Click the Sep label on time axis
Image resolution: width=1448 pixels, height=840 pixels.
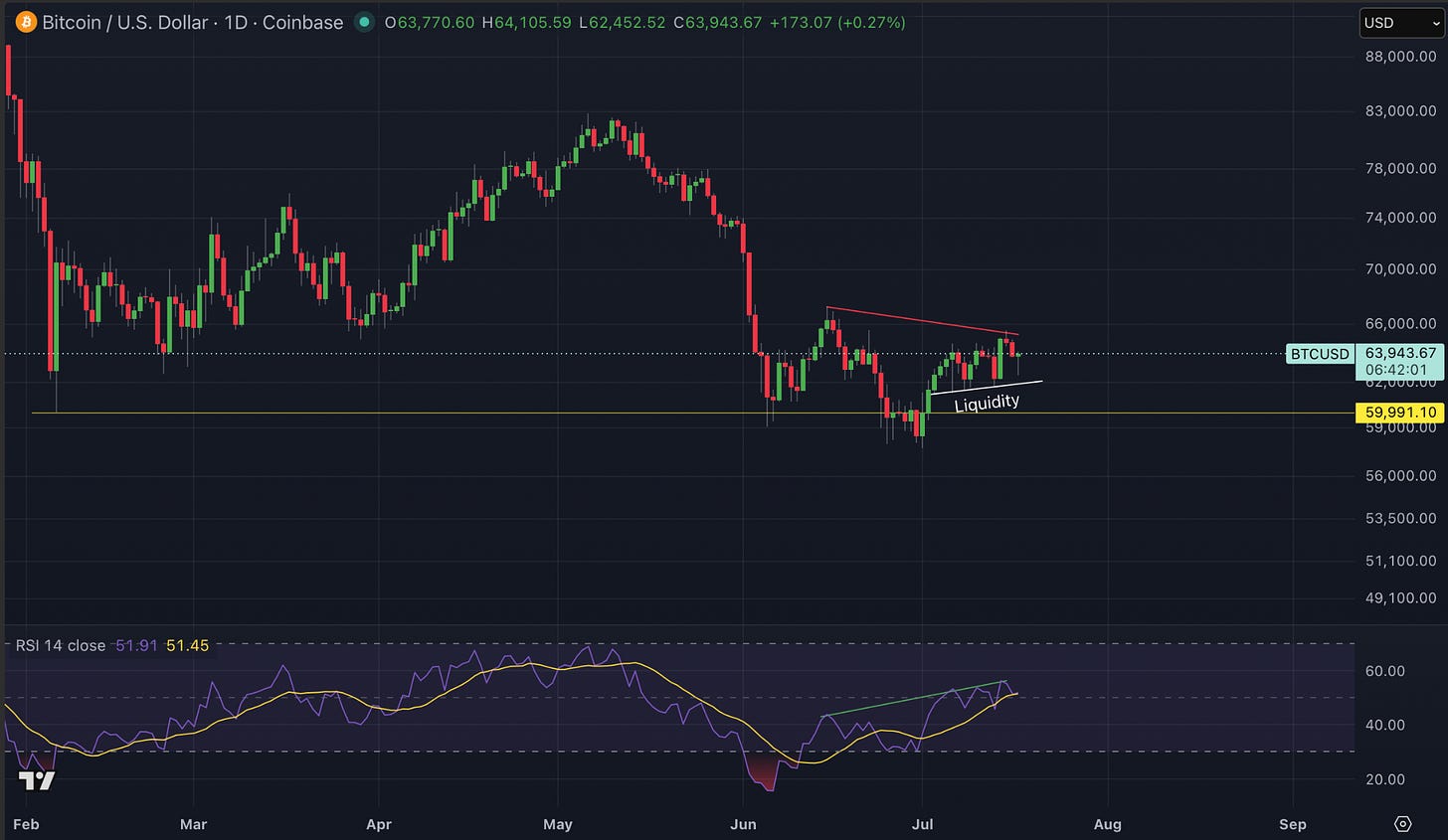click(x=1292, y=824)
